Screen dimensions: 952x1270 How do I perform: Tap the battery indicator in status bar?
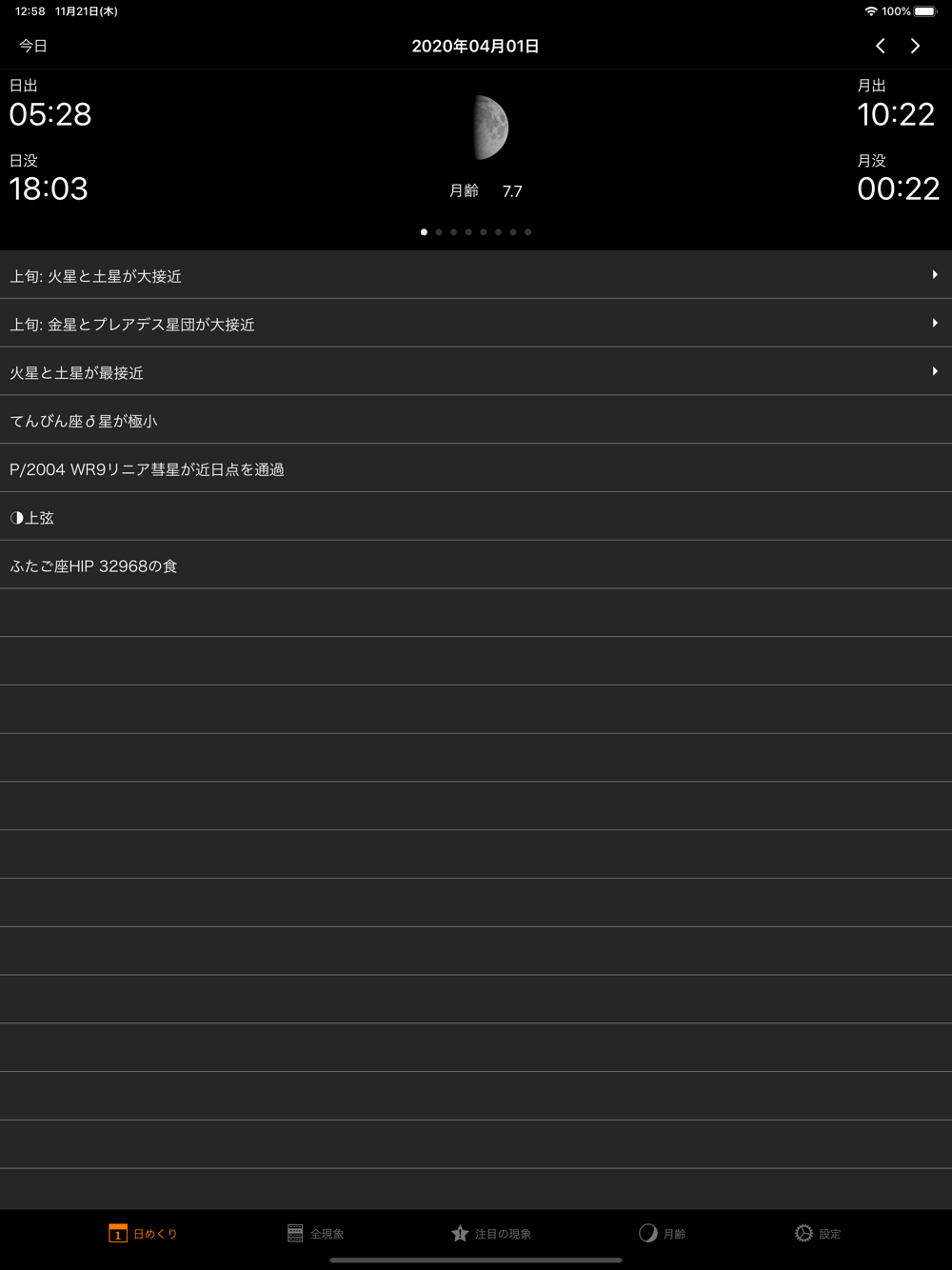[x=925, y=11]
